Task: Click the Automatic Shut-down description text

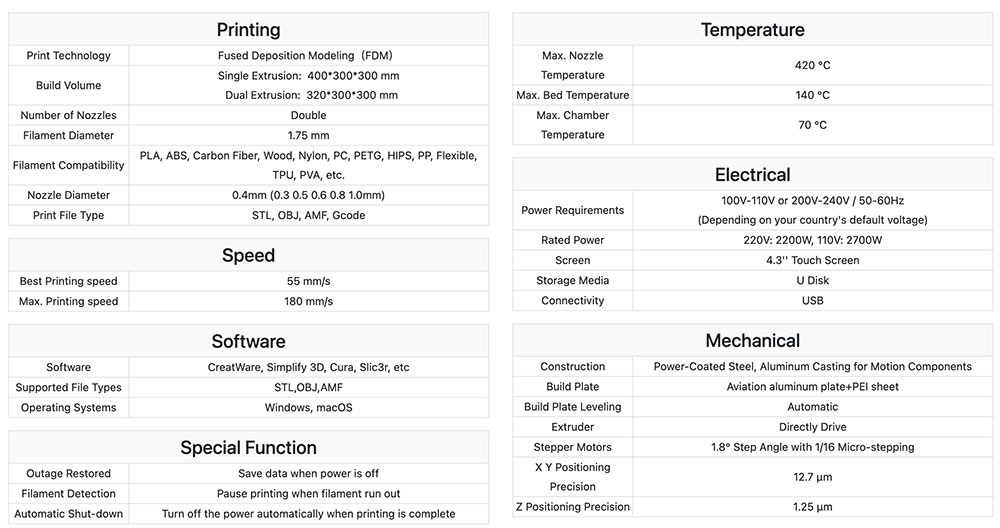Action: 309,514
